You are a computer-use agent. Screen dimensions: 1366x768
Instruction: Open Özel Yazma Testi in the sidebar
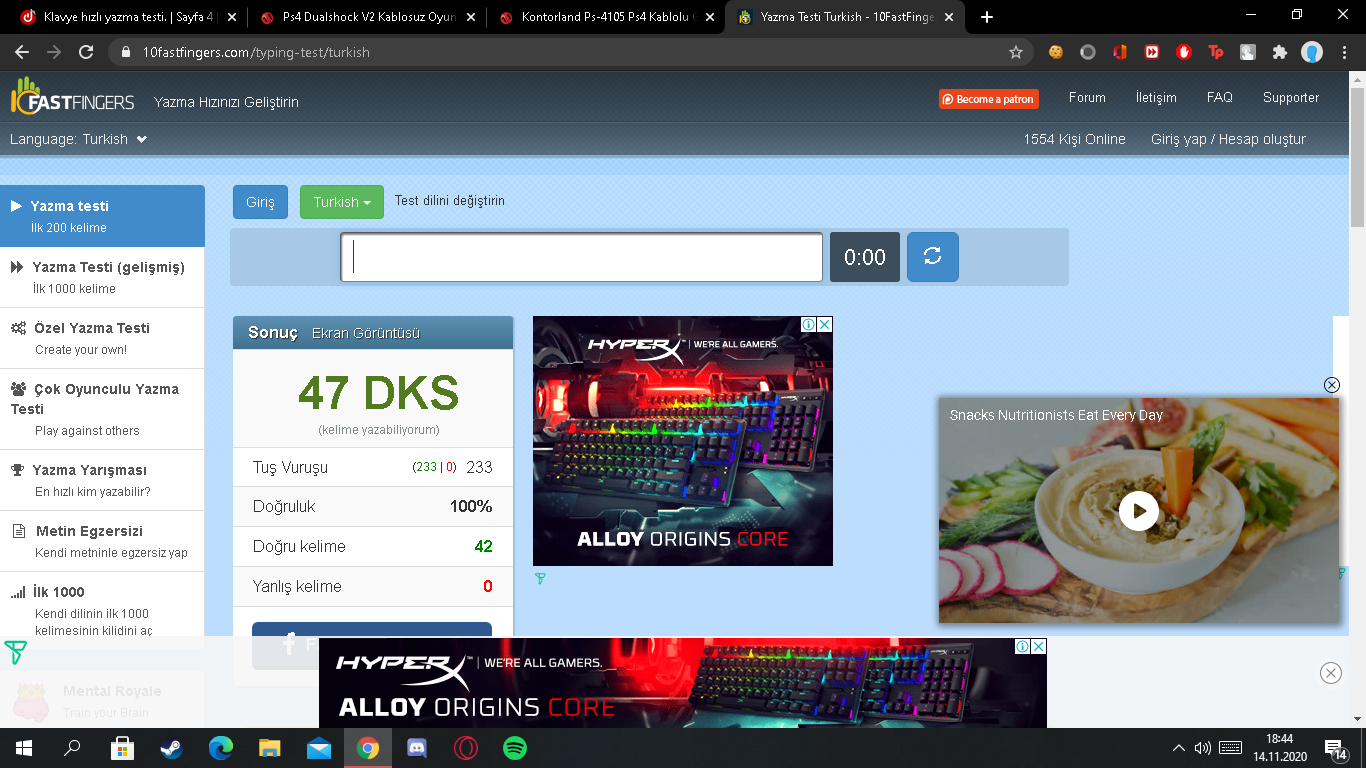(x=102, y=338)
